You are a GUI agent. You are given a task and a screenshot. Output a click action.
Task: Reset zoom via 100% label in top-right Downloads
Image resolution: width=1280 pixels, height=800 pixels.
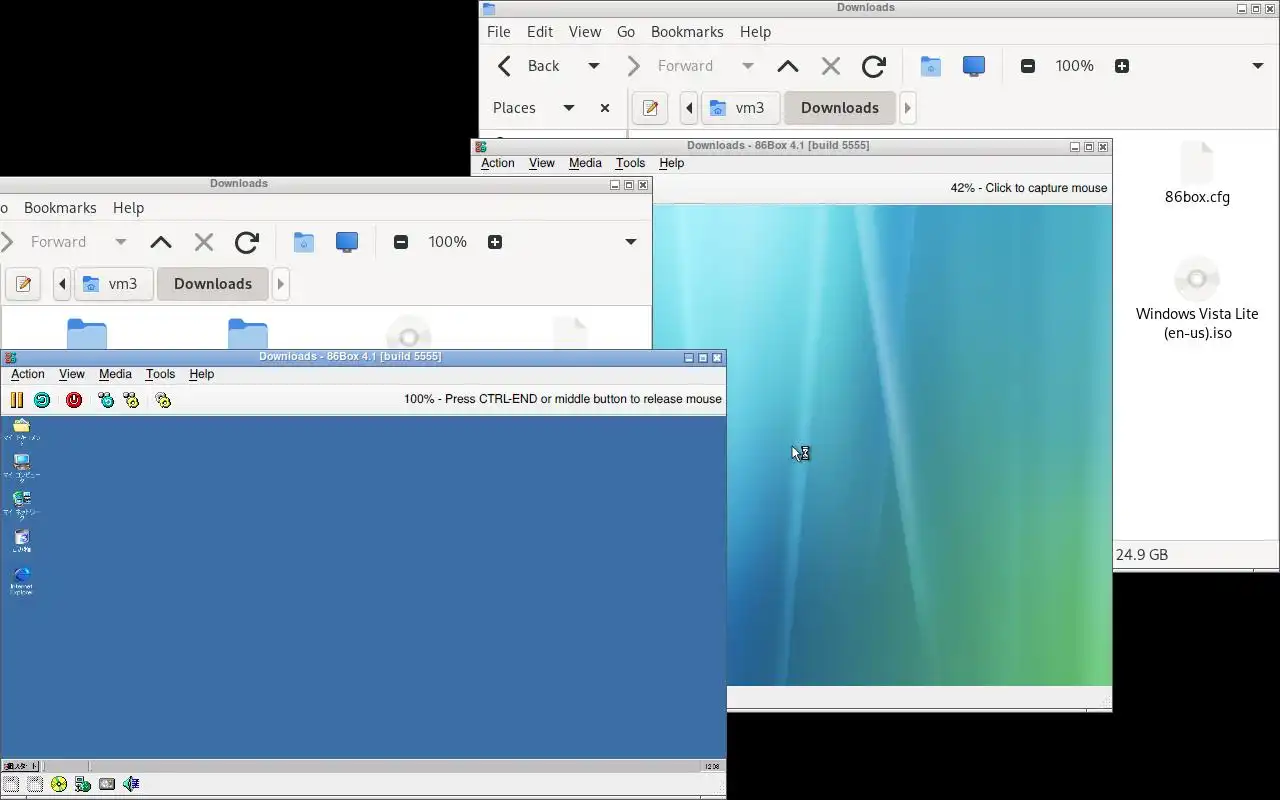1075,66
